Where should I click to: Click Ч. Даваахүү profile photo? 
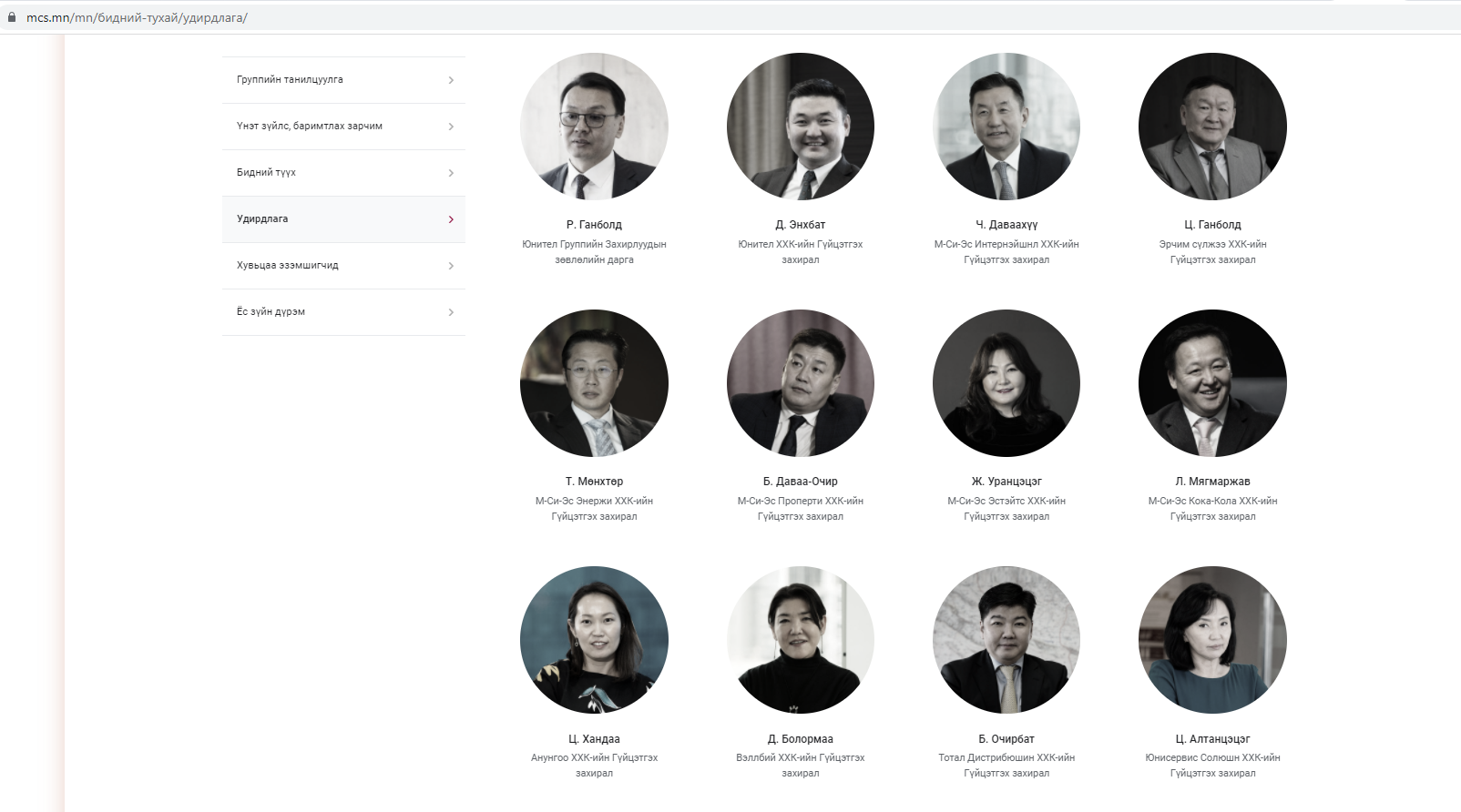(x=1006, y=127)
